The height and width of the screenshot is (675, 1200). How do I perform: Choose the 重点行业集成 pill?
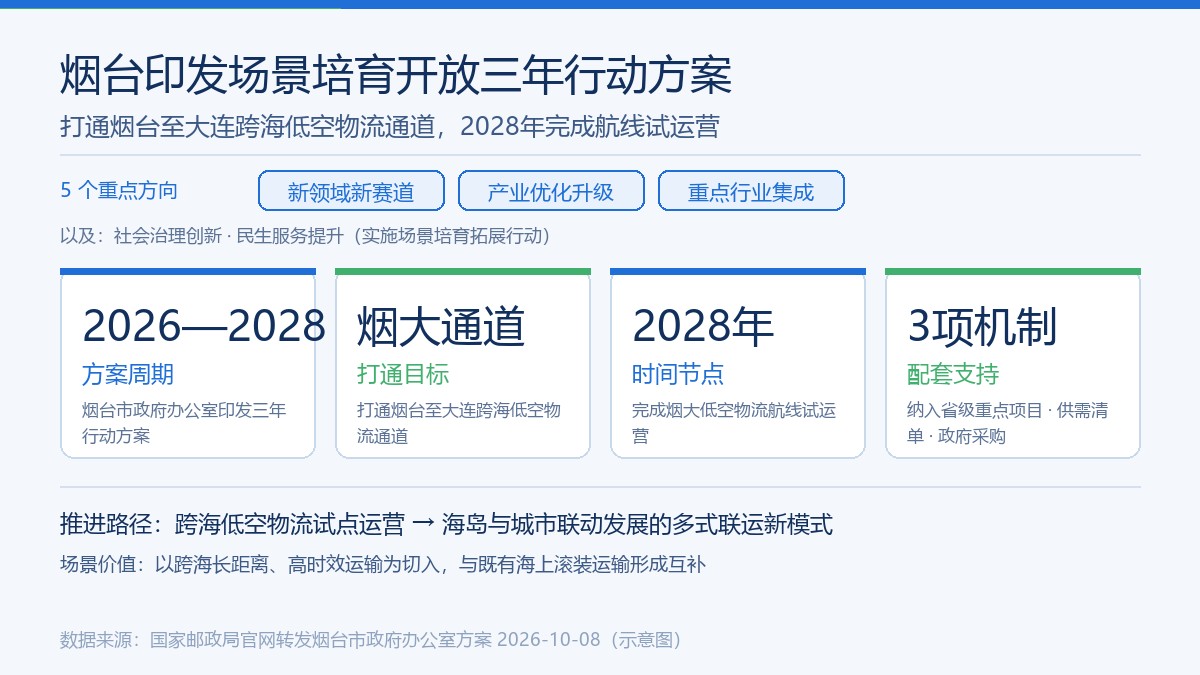751,191
